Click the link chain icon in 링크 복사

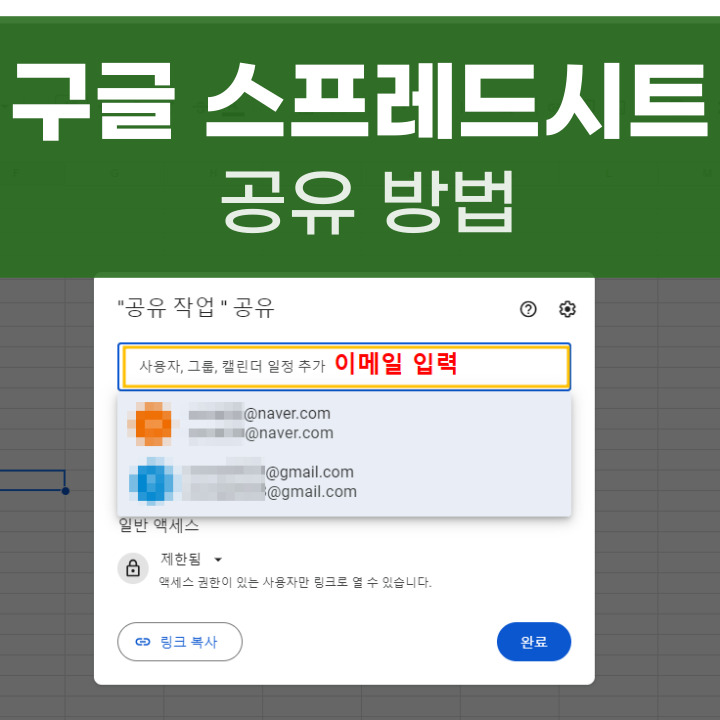143,641
